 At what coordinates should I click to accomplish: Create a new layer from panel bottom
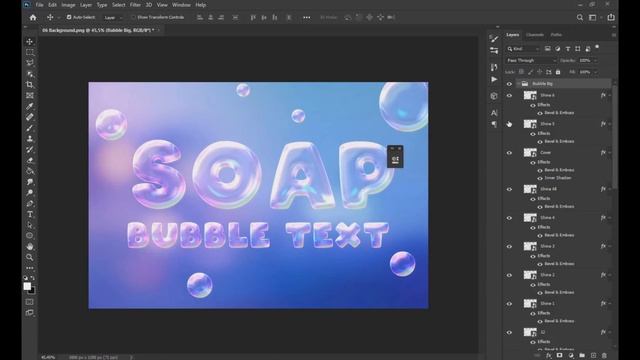point(593,356)
